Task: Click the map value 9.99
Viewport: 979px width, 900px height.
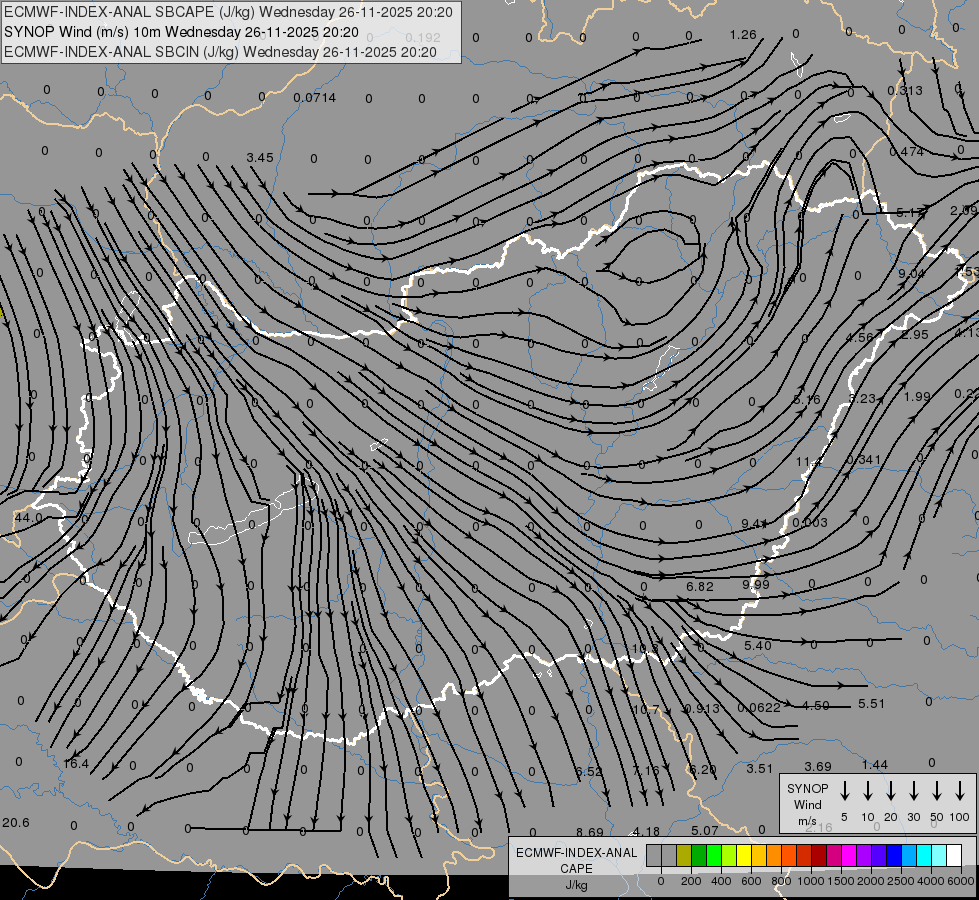Action: point(756,584)
